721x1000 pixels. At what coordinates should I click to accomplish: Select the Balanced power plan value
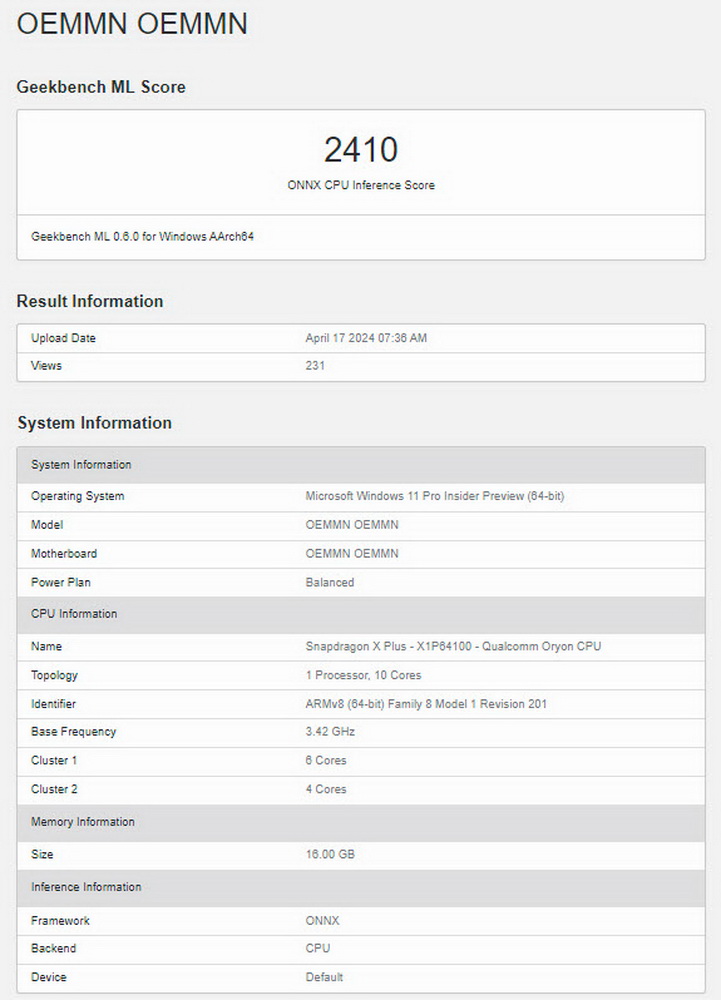[330, 582]
